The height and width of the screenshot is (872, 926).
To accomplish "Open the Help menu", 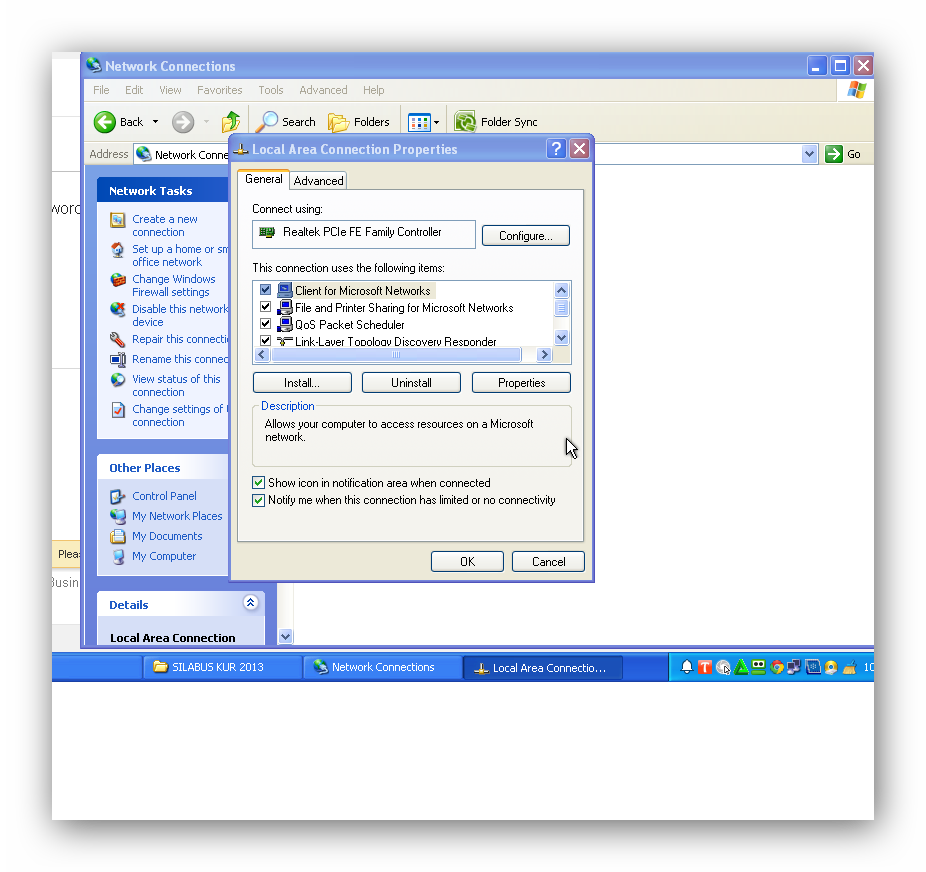I will [373, 90].
